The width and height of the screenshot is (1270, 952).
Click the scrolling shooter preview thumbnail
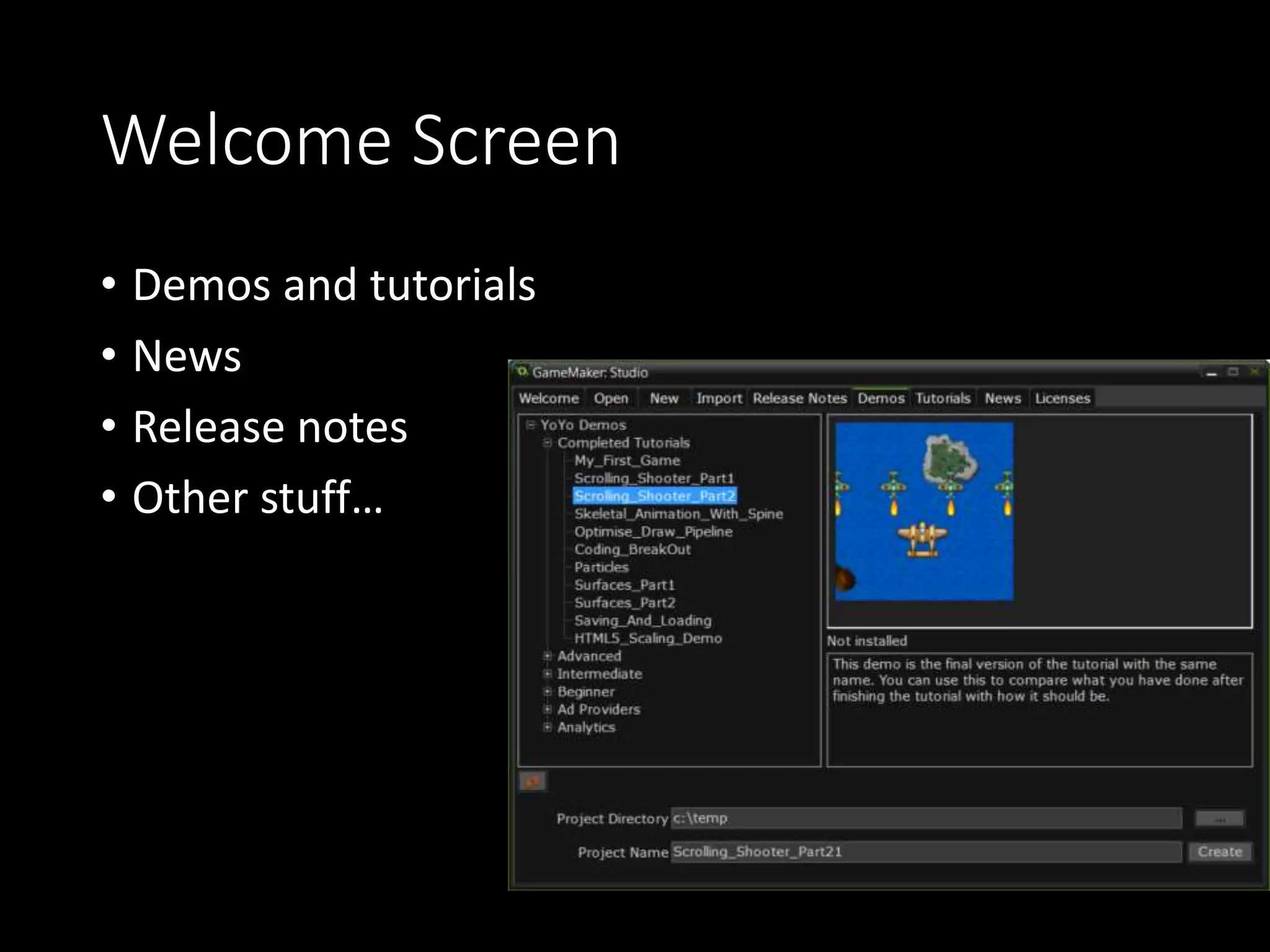pyautogui.click(x=924, y=512)
